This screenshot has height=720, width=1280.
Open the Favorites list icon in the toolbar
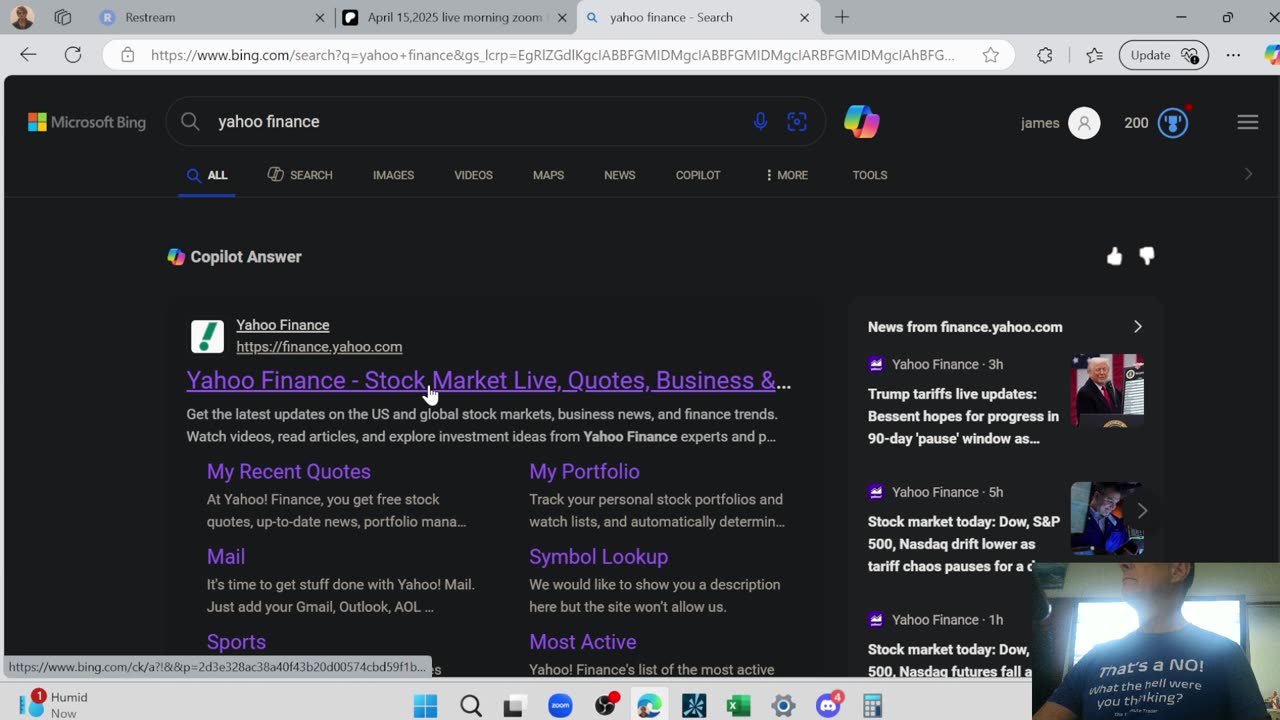coord(1094,55)
